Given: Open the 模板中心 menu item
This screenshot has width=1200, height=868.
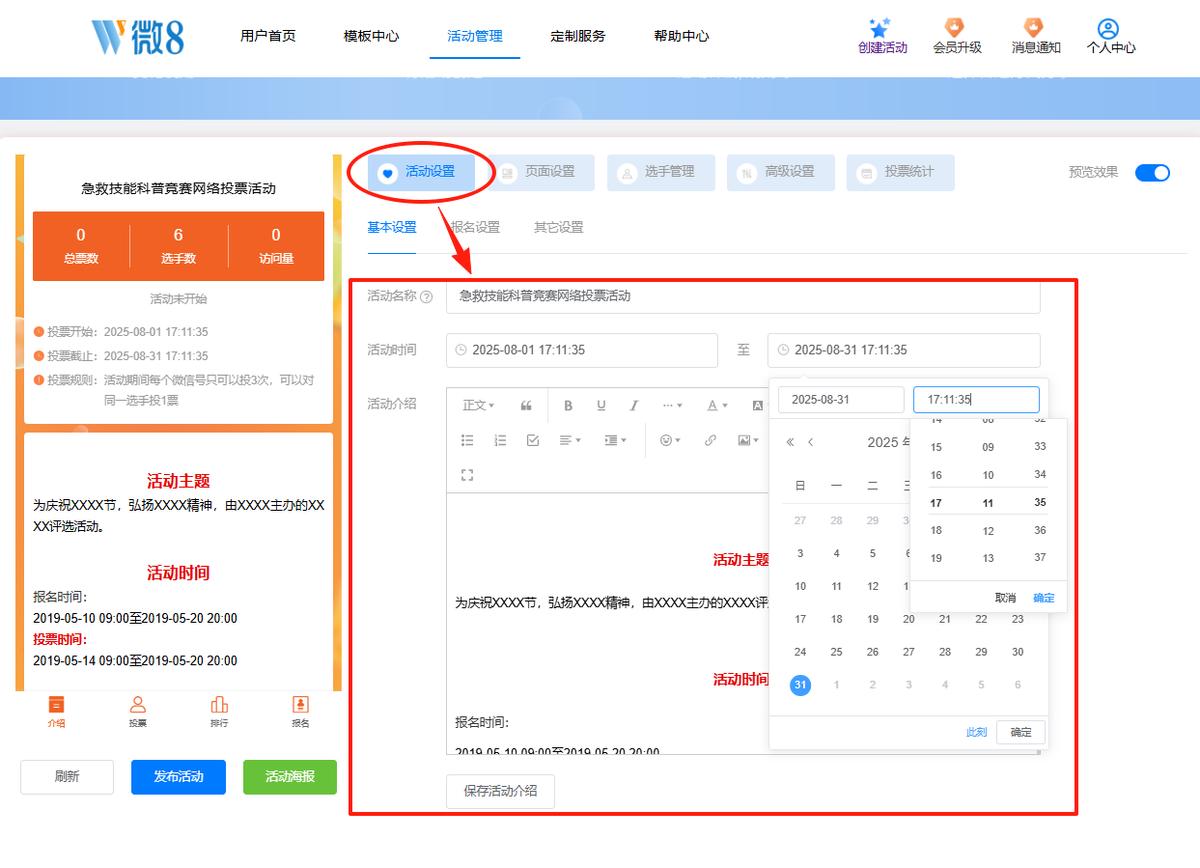Looking at the screenshot, I should [371, 36].
